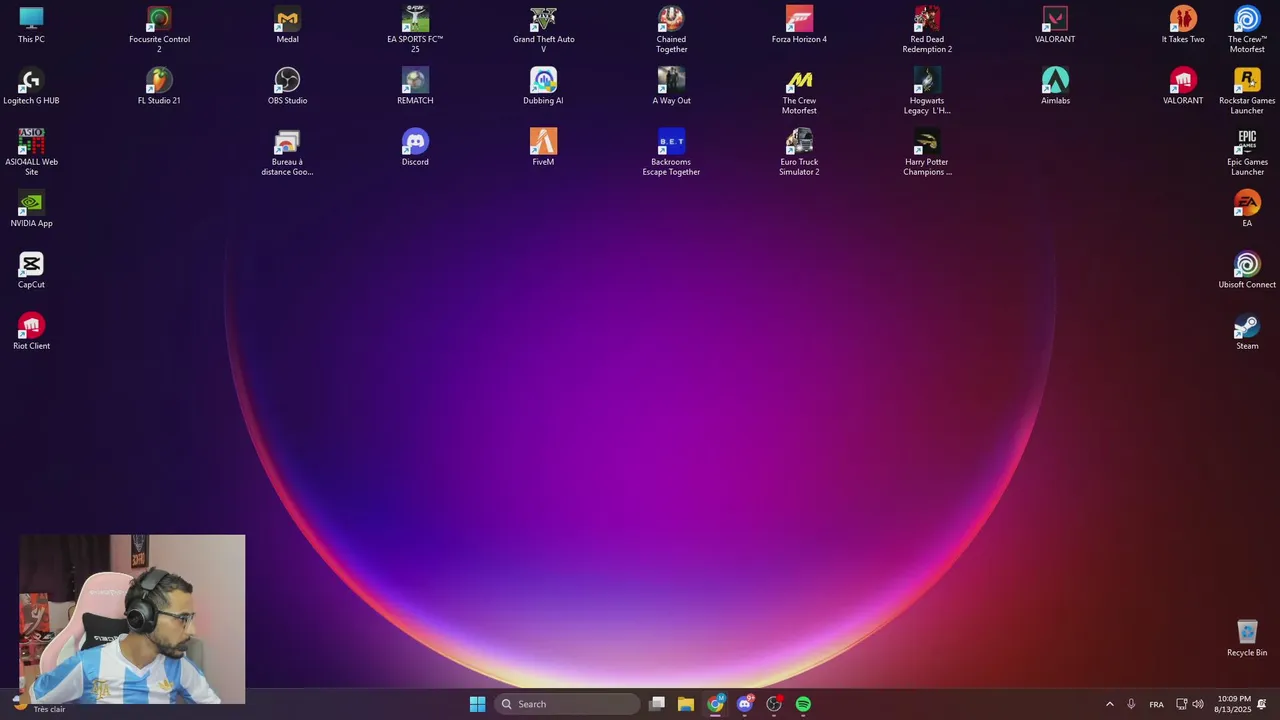The height and width of the screenshot is (720, 1280).
Task: Switch to Discord in the taskbar
Action: click(745, 704)
